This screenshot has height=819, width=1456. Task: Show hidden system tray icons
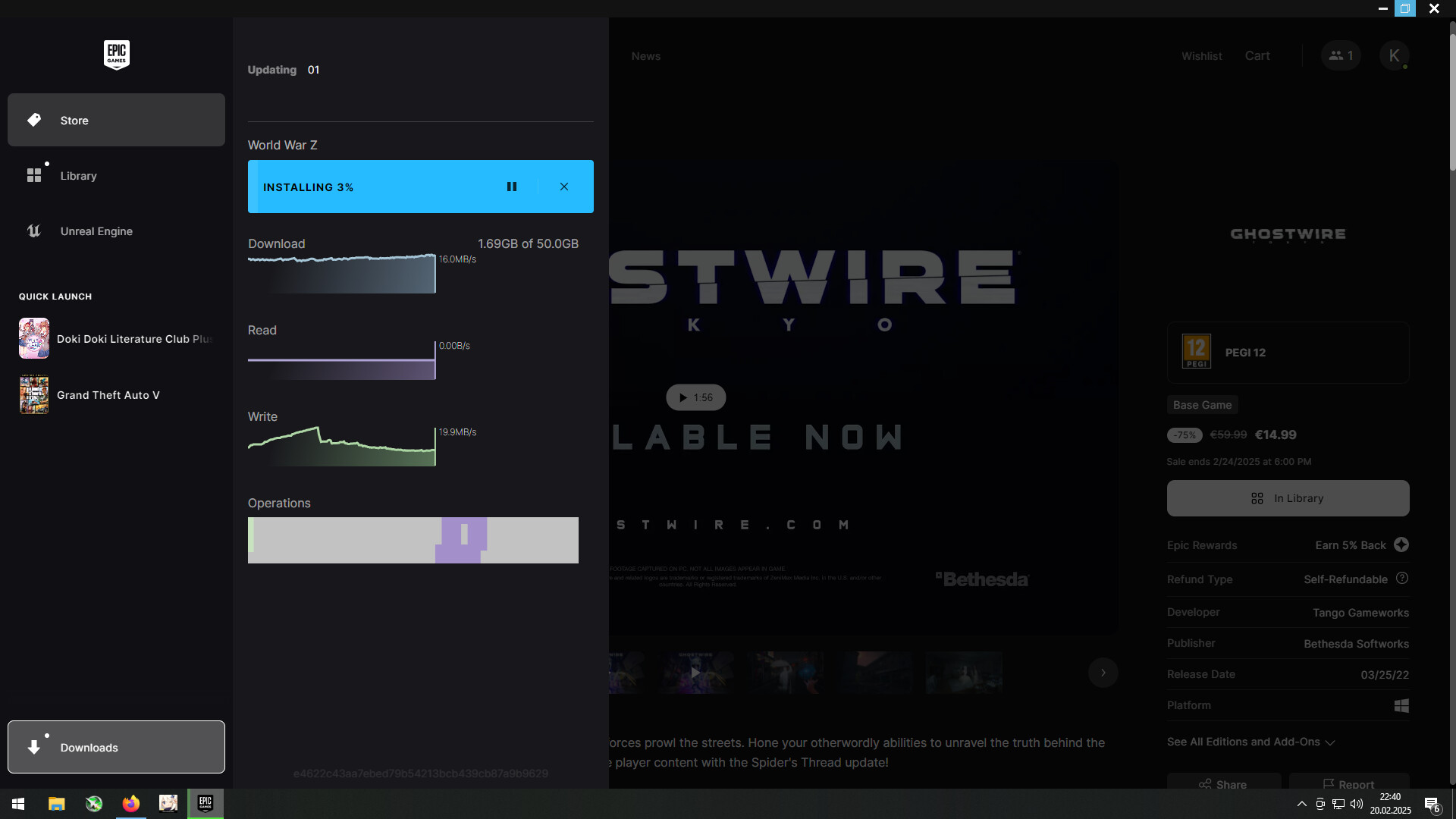point(1301,804)
